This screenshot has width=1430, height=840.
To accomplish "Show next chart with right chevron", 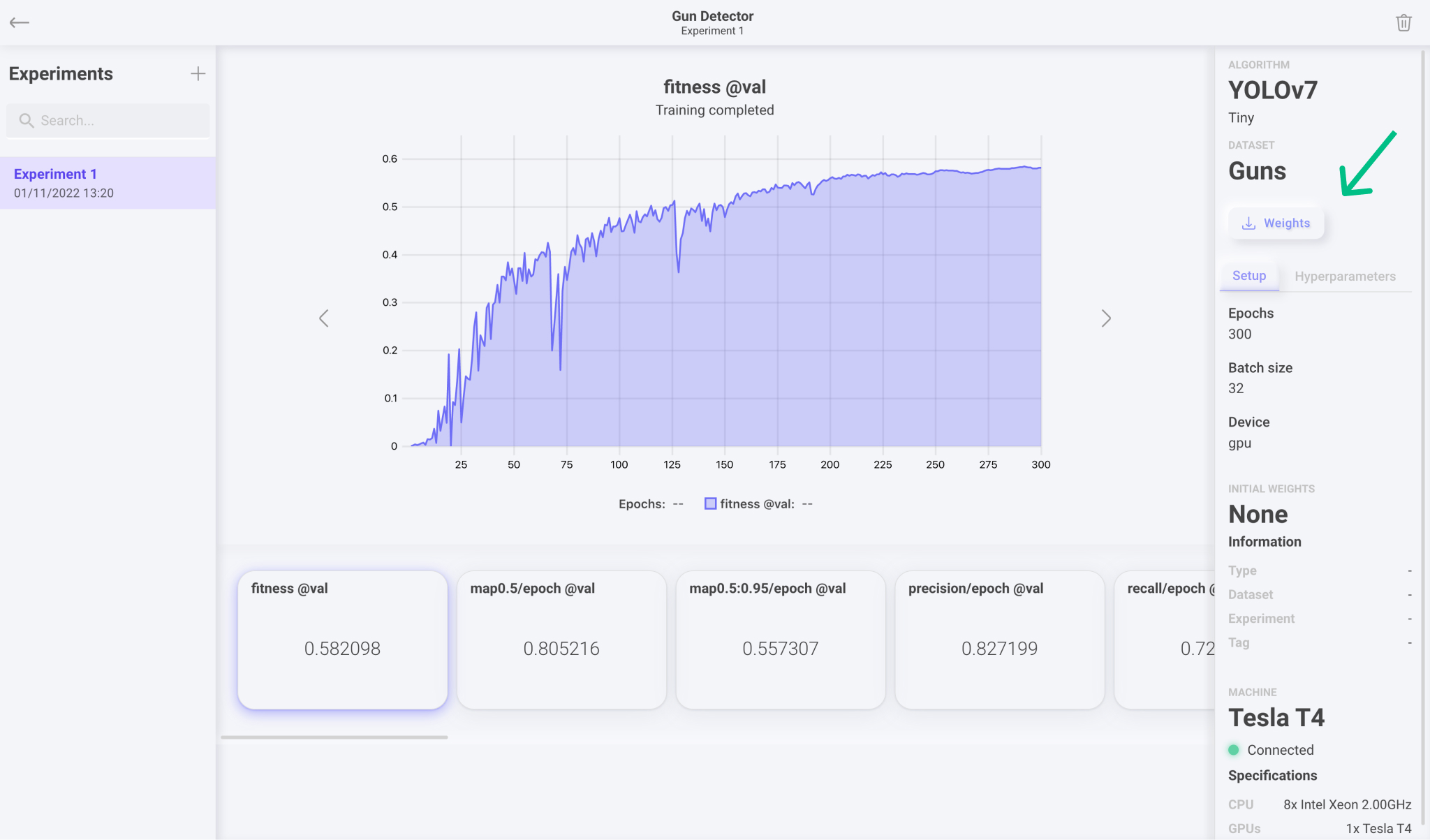I will click(1106, 318).
